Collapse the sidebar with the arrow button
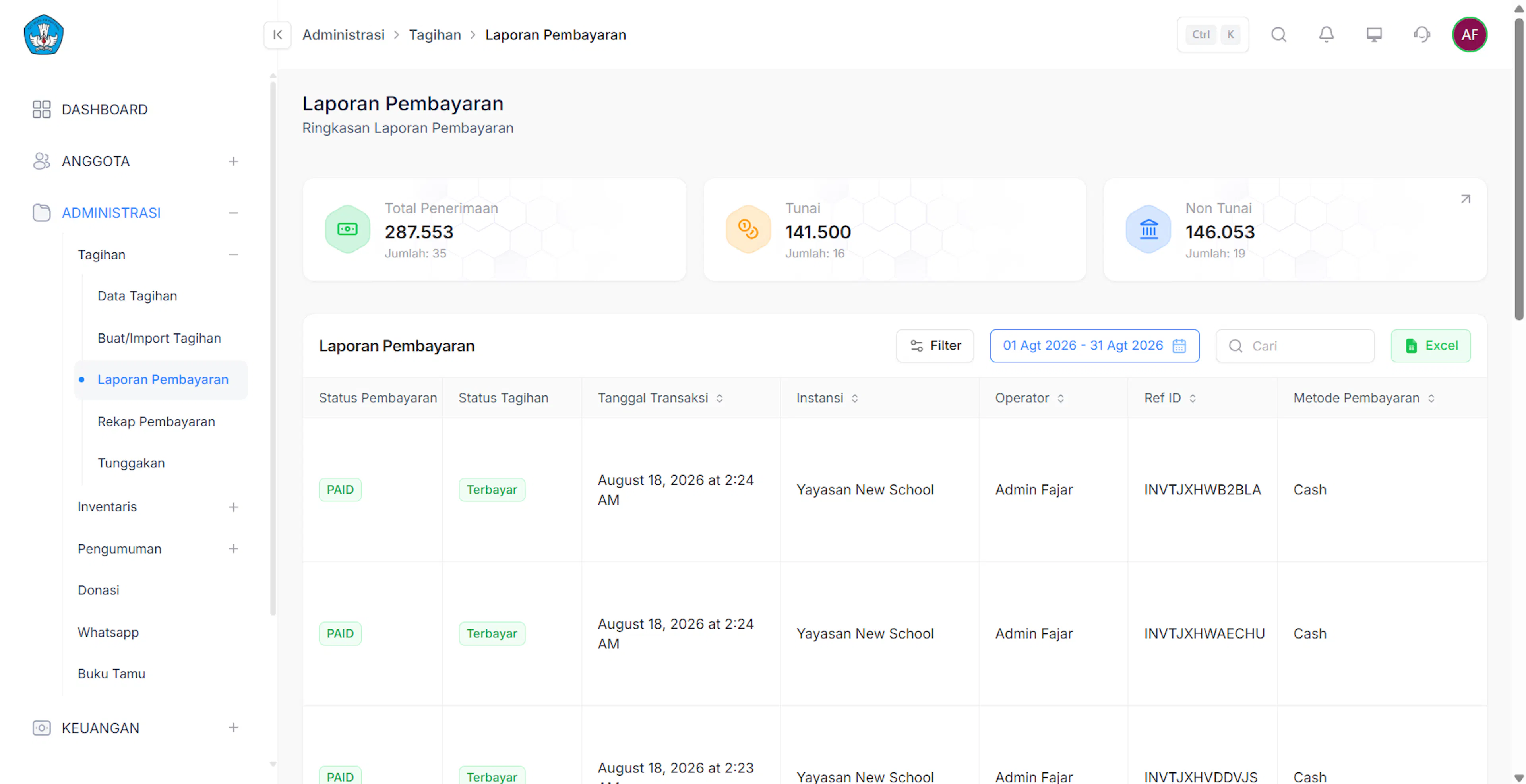Image resolution: width=1526 pixels, height=784 pixels. pos(277,35)
